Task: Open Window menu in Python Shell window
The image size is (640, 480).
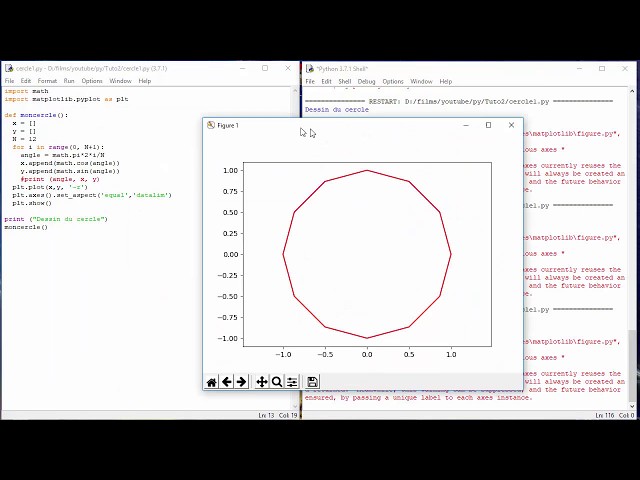Action: coord(421,81)
